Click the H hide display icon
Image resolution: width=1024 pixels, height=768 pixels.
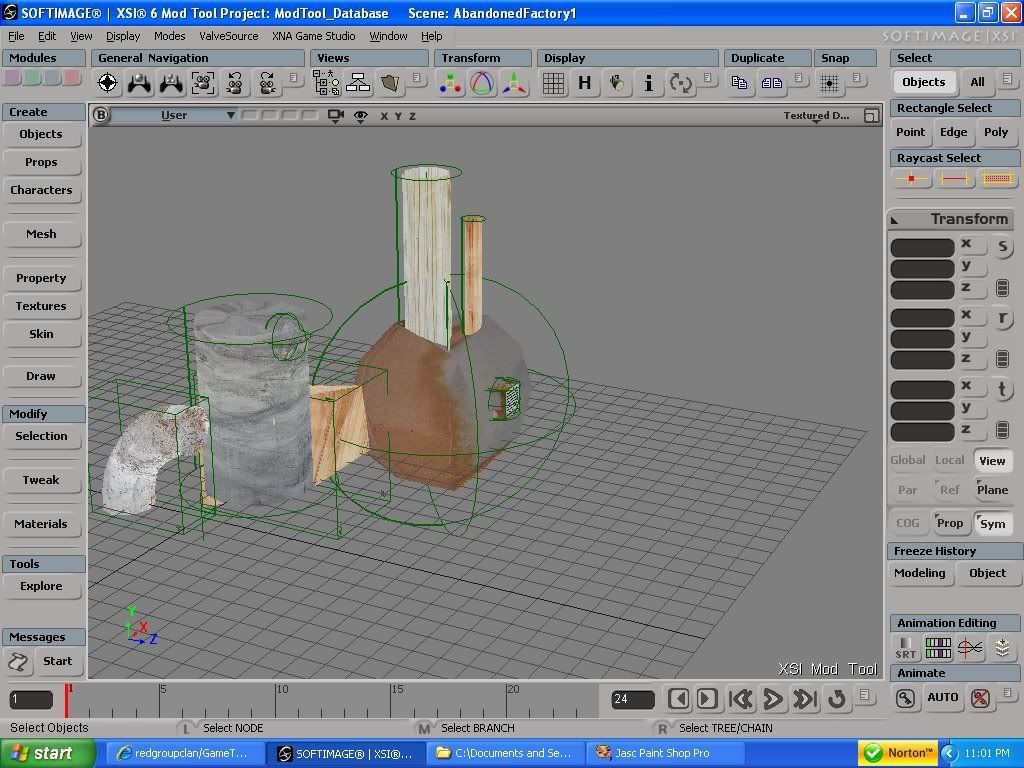click(x=584, y=83)
